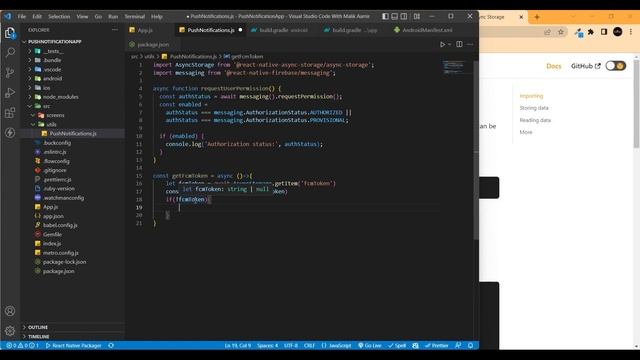640x360 pixels.
Task: Open the Search view in activity bar
Action: 10,52
